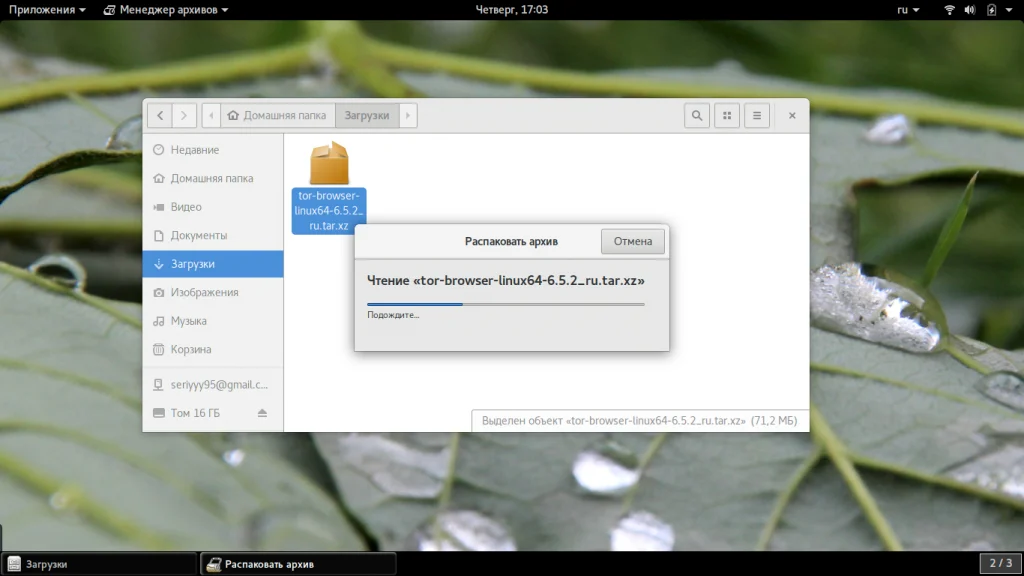The image size is (1024, 576).
Task: Cancel extraction with the Отмена button
Action: 633,241
